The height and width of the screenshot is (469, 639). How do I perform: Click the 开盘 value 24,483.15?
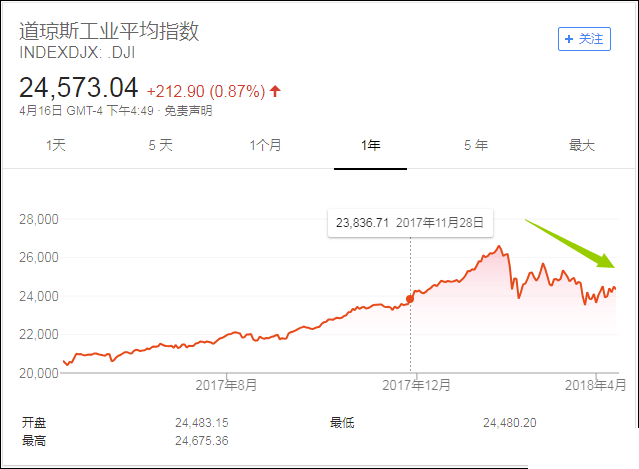(202, 423)
